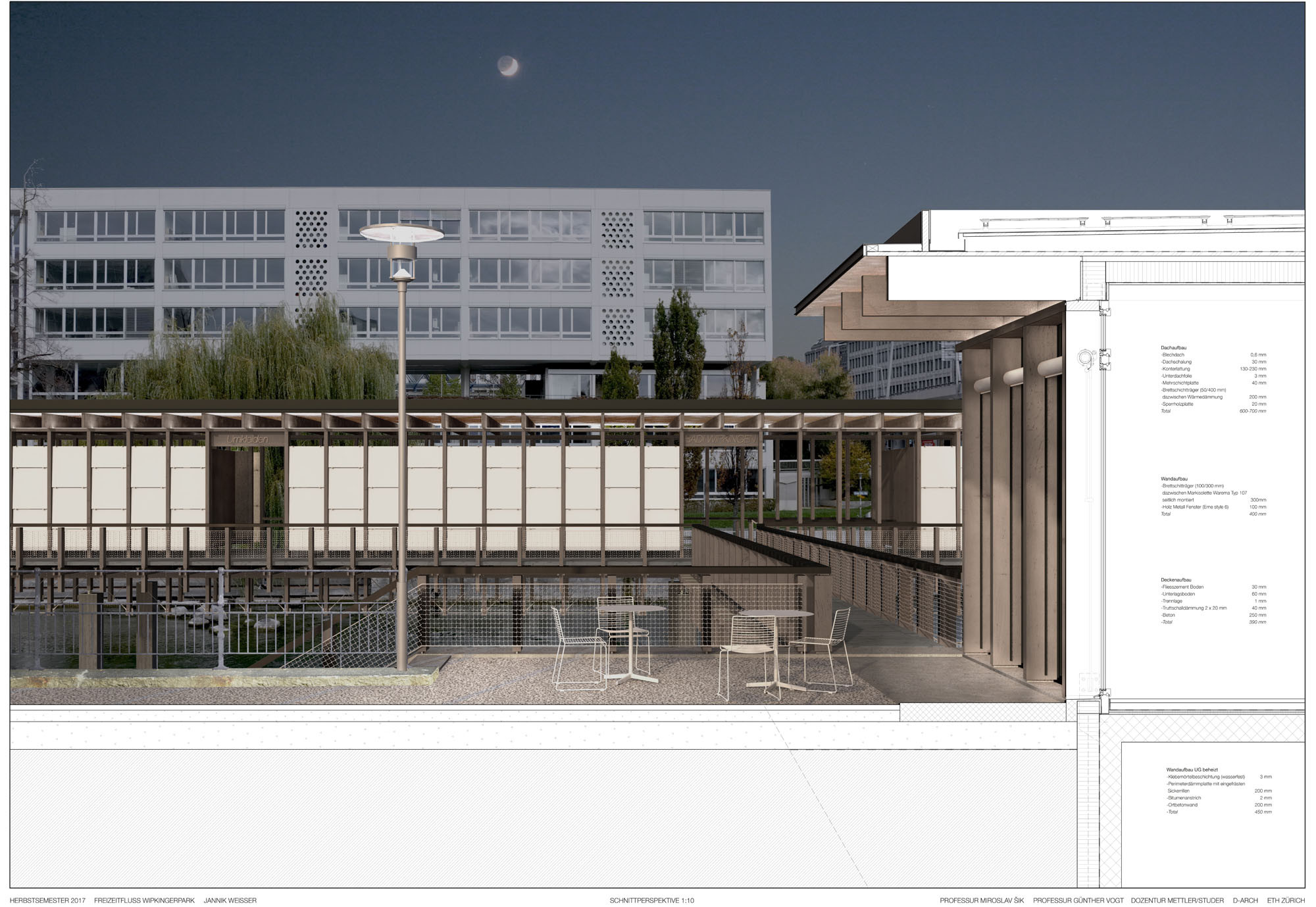Select the '-Konterlattung' layer entry
1316x907 pixels.
[x=1175, y=369]
